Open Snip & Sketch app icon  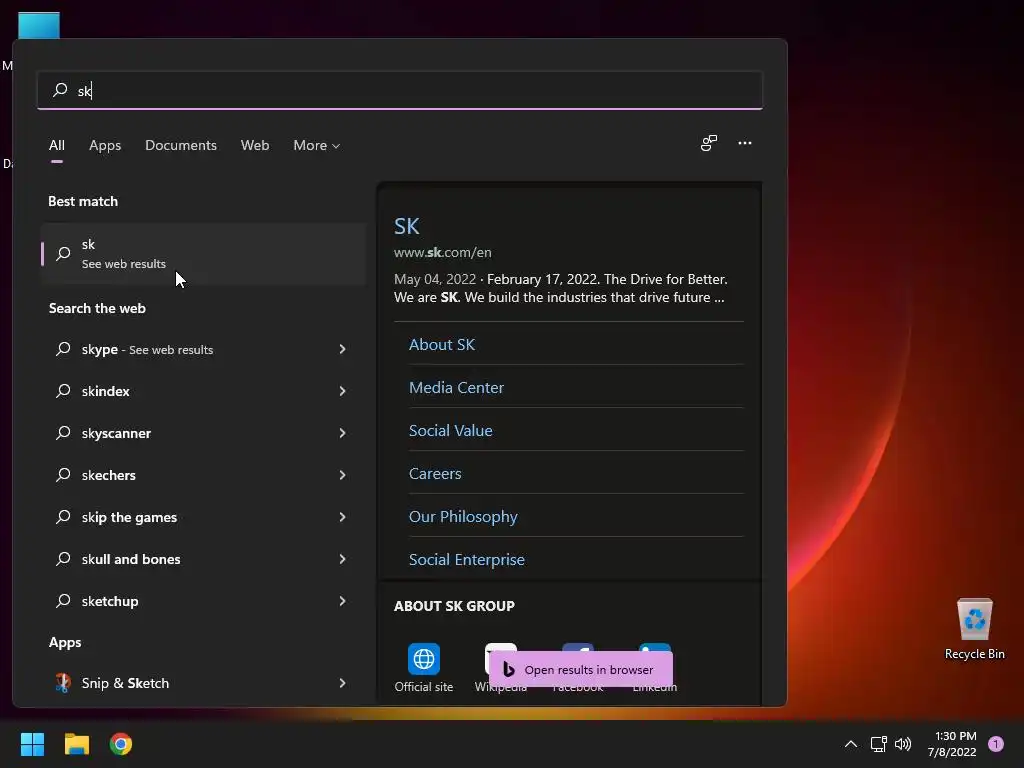[63, 683]
